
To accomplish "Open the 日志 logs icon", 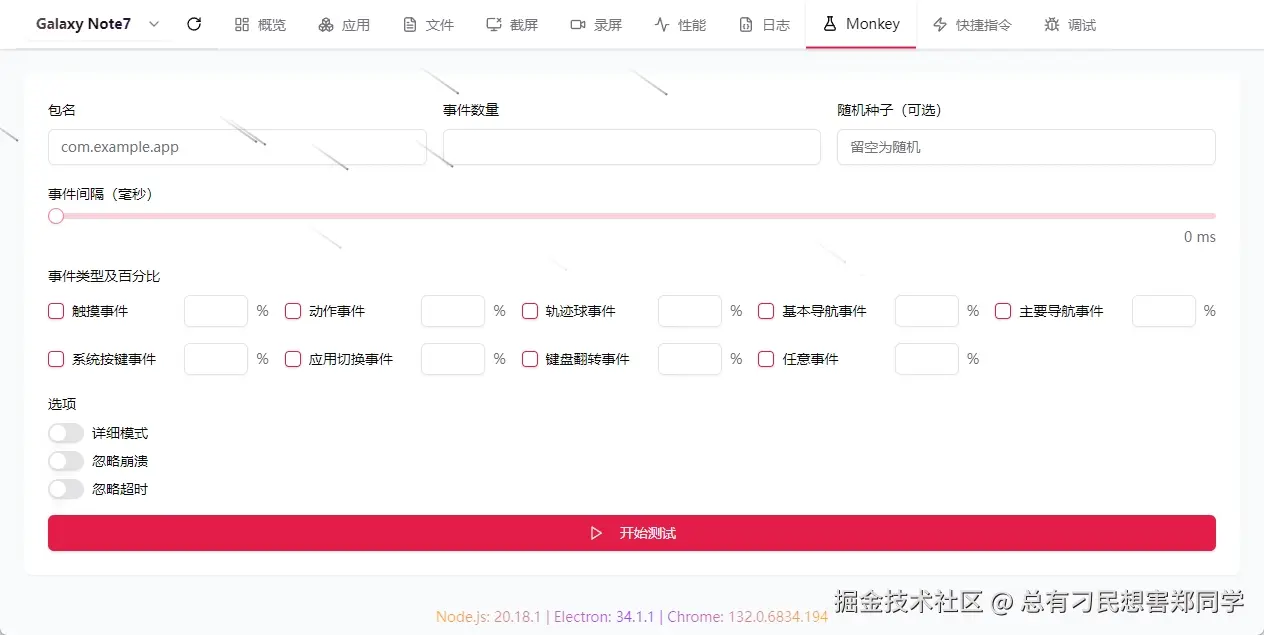I will 746,24.
